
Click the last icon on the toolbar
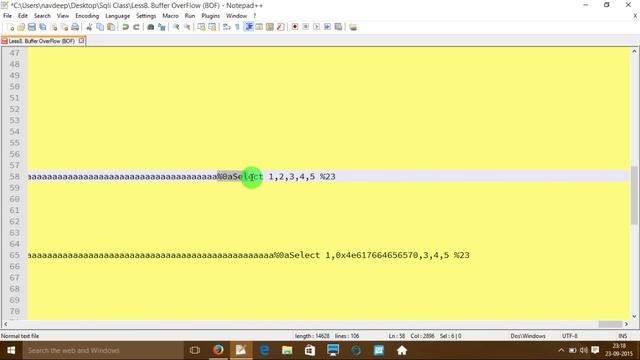click(353, 27)
